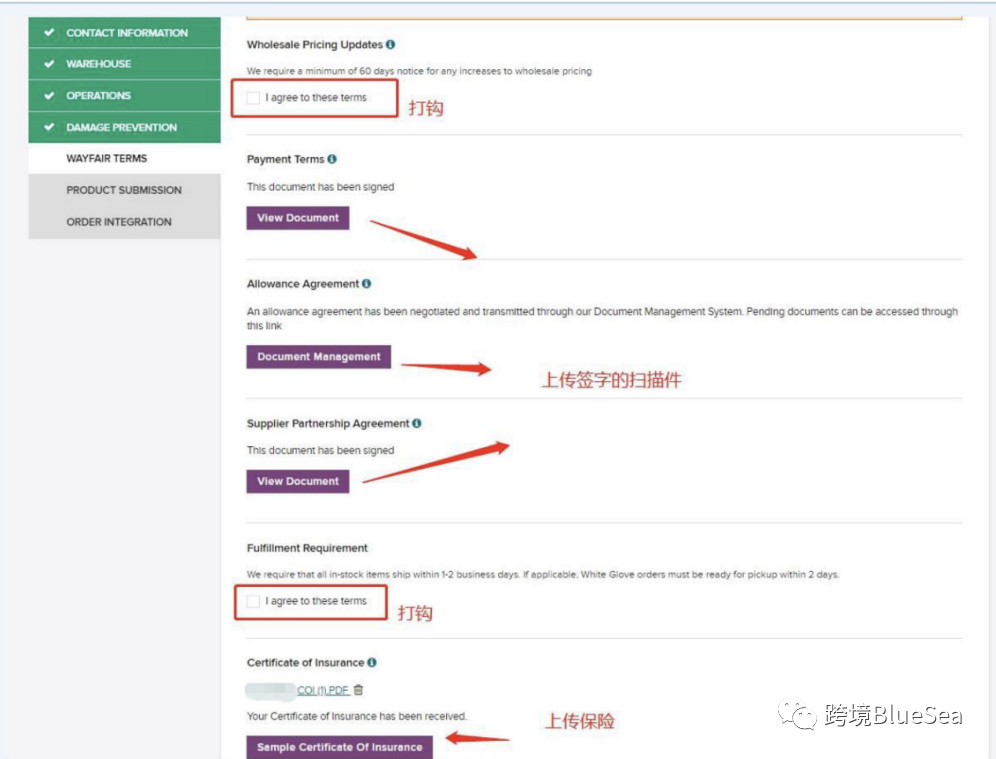Viewport: 996px width, 759px height.
Task: View Document under Payment Terms
Action: pos(298,218)
